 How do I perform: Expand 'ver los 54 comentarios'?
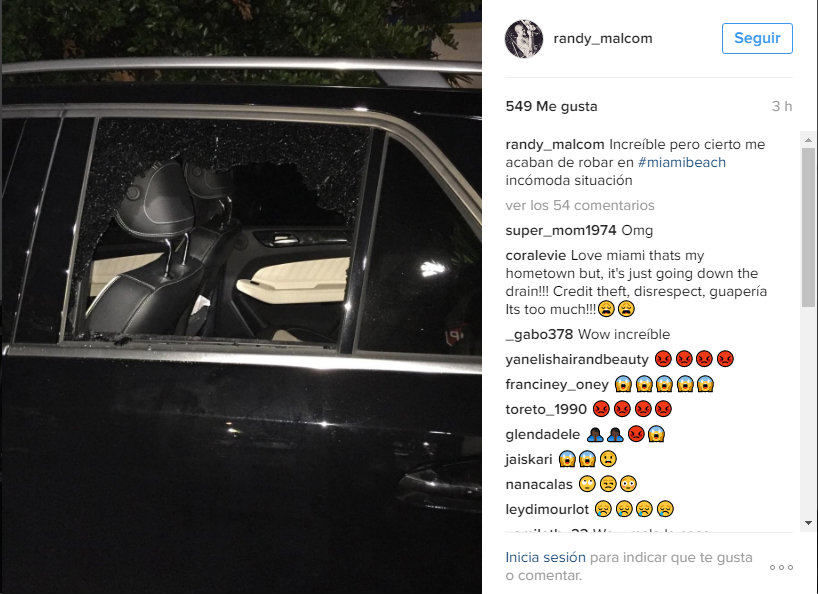580,205
